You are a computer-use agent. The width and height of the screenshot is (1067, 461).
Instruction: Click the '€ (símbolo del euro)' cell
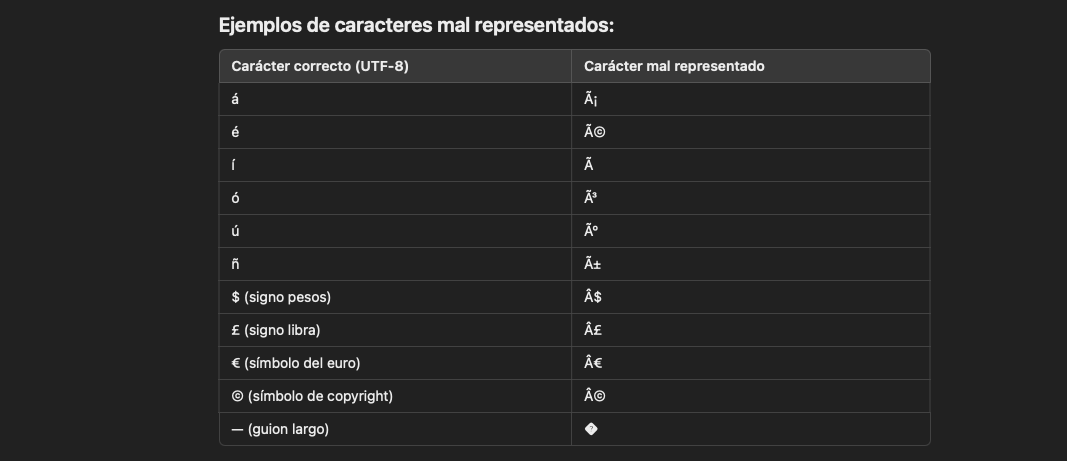click(395, 364)
